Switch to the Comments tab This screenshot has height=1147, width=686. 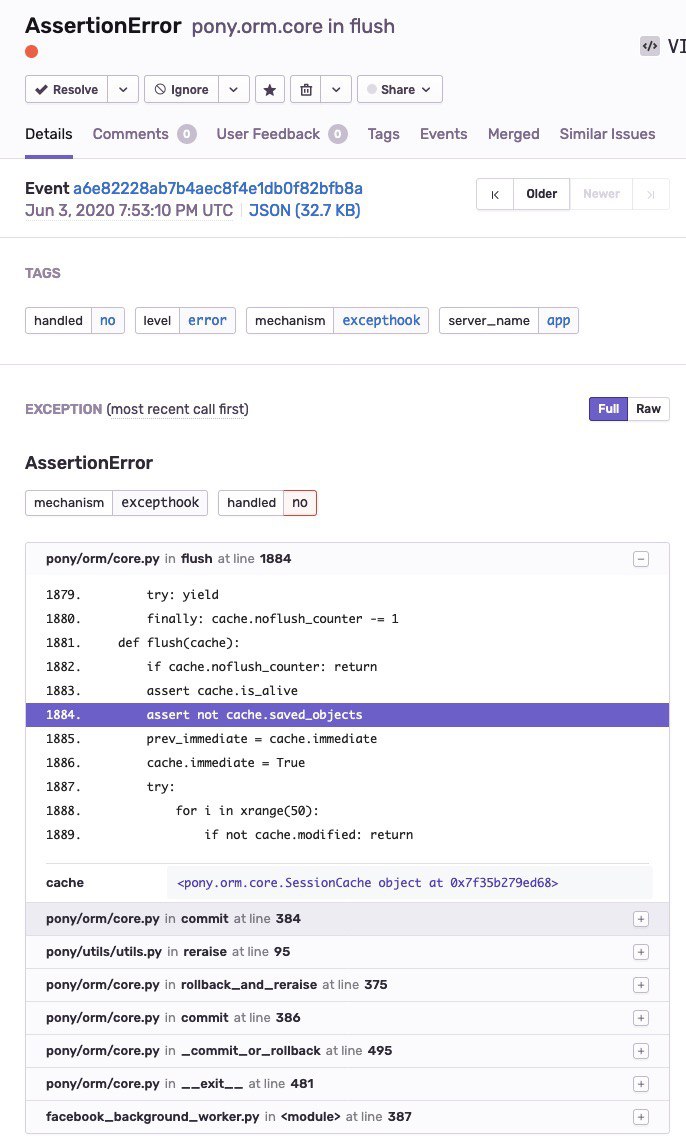point(131,134)
